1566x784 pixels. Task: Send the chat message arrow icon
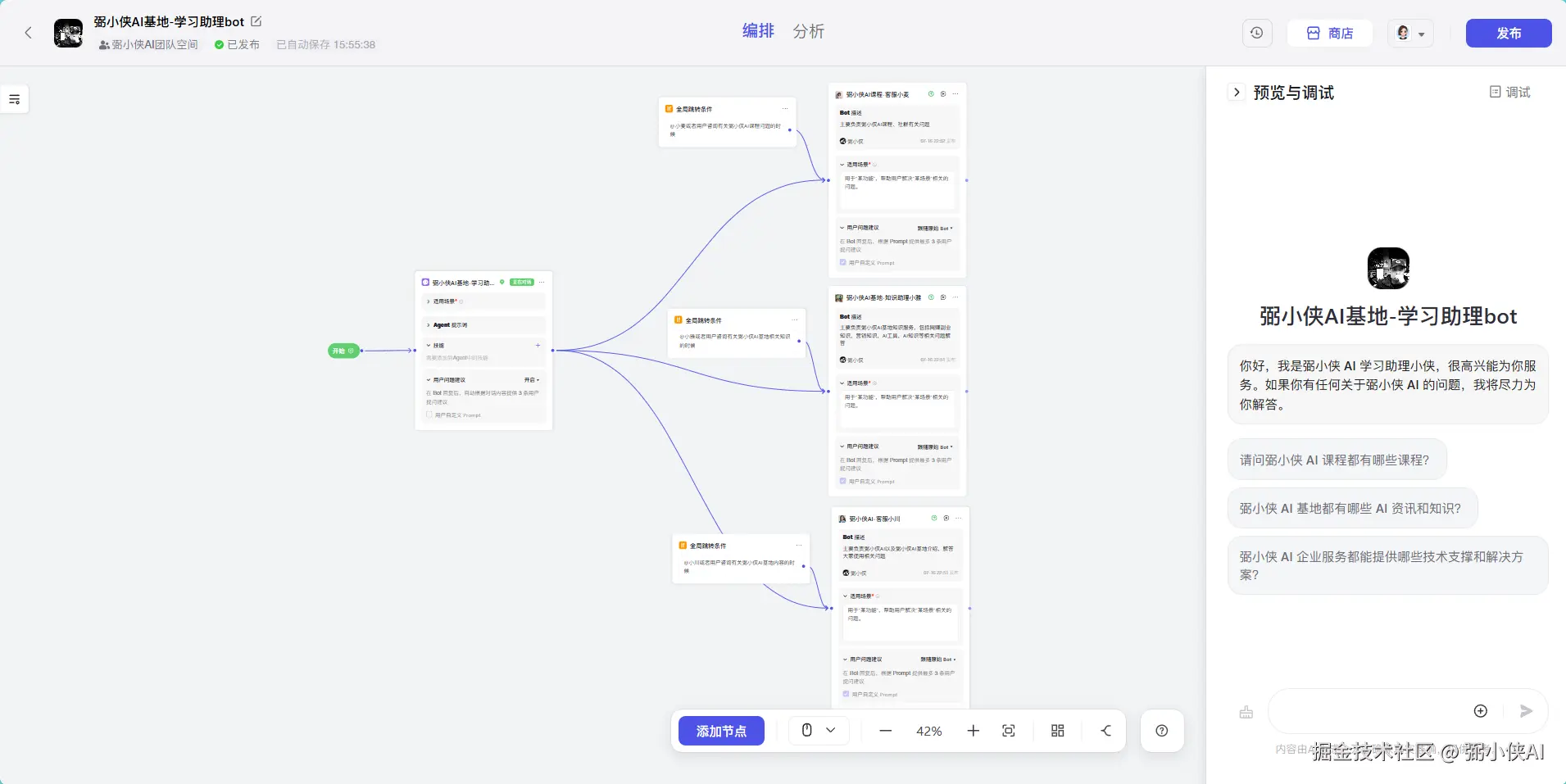(x=1526, y=711)
